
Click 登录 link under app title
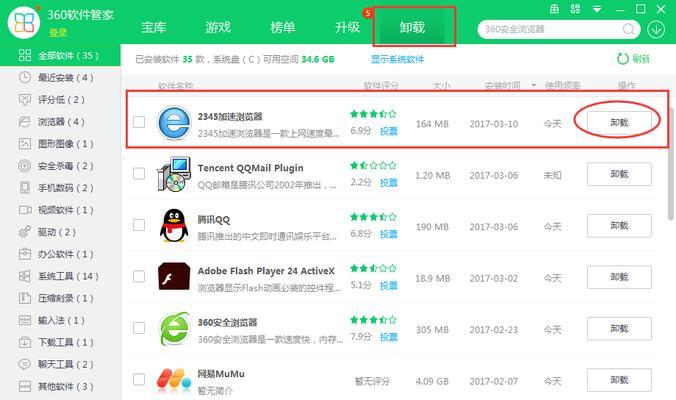click(58, 33)
